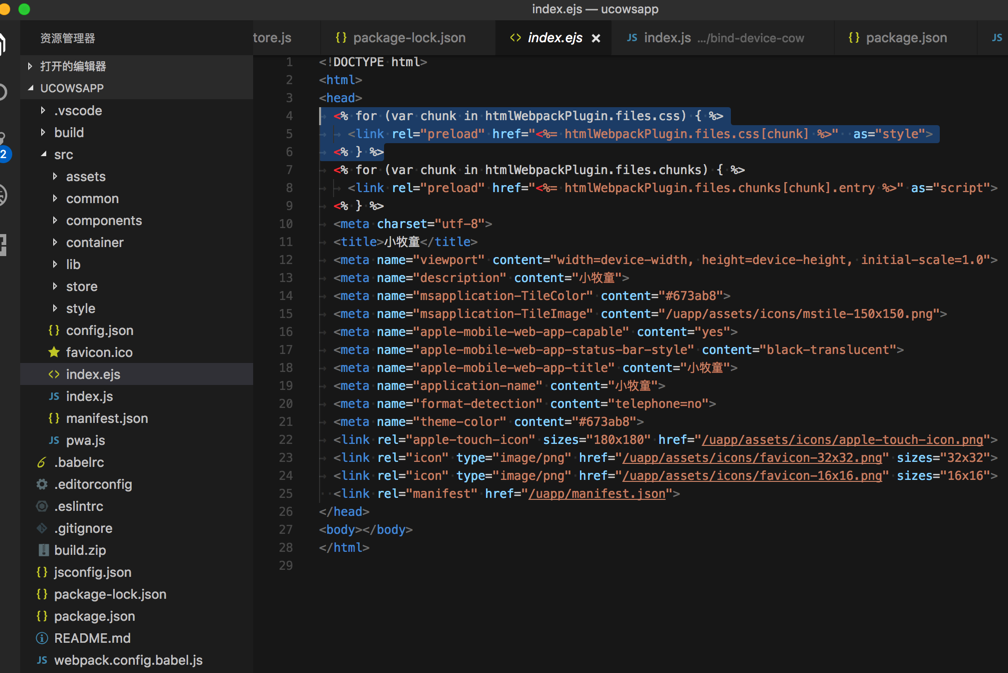Open Source Control view with badge 2
This screenshot has width=1008, height=673.
[4, 146]
